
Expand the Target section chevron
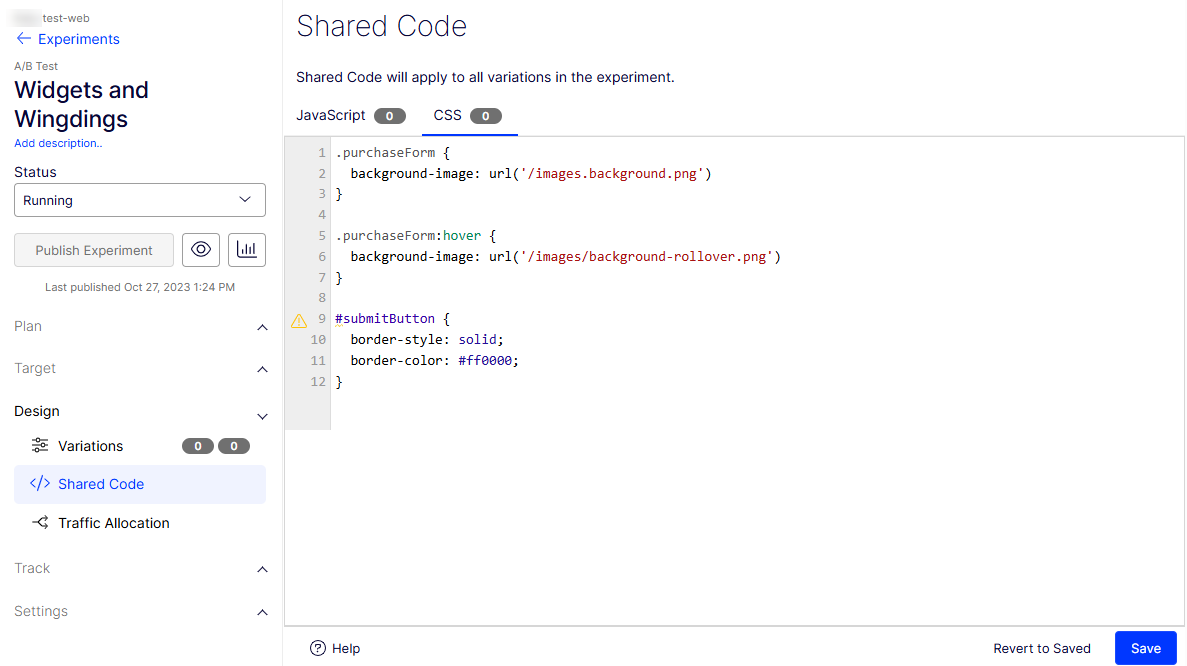[x=262, y=369]
